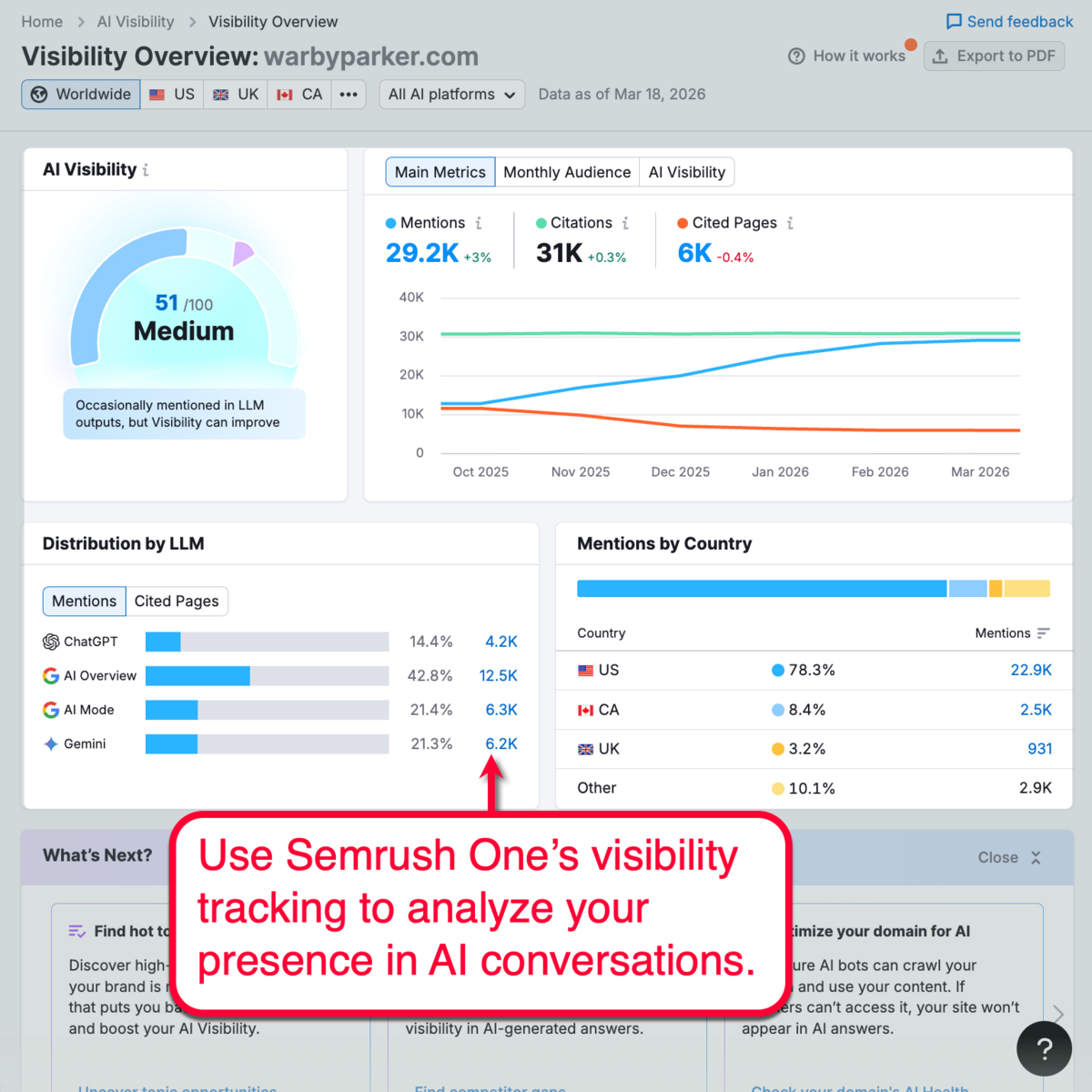Select the Worldwide globe icon

point(39,94)
